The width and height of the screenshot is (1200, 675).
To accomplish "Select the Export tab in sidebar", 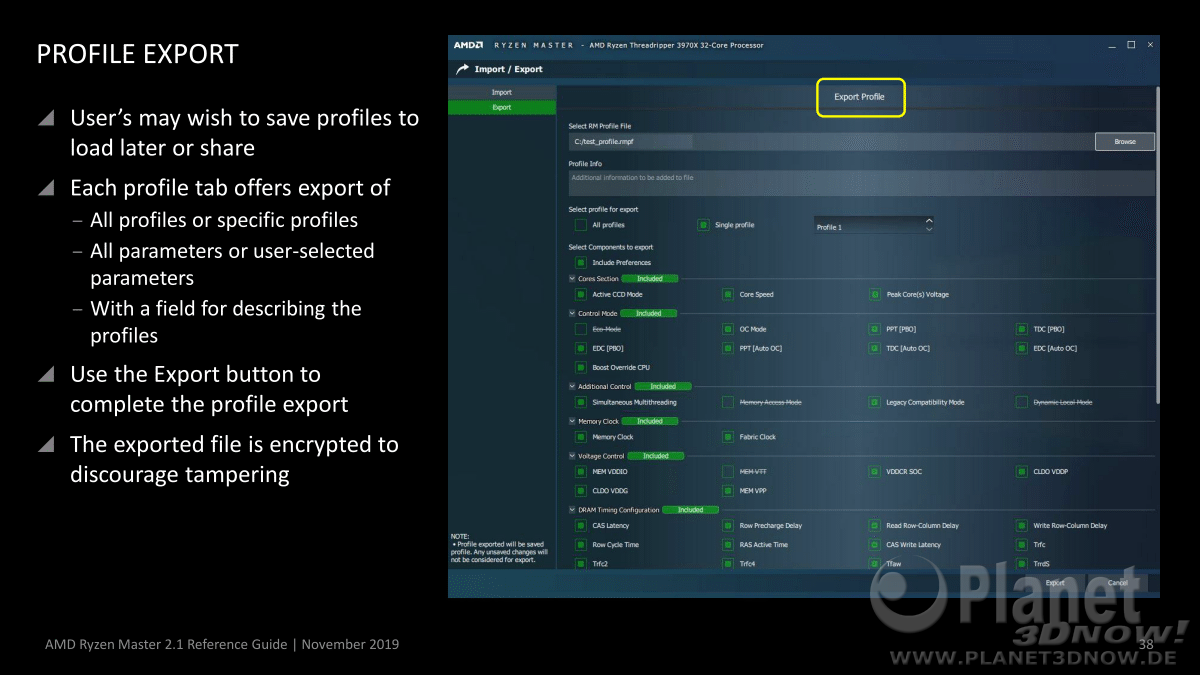I will pyautogui.click(x=501, y=107).
